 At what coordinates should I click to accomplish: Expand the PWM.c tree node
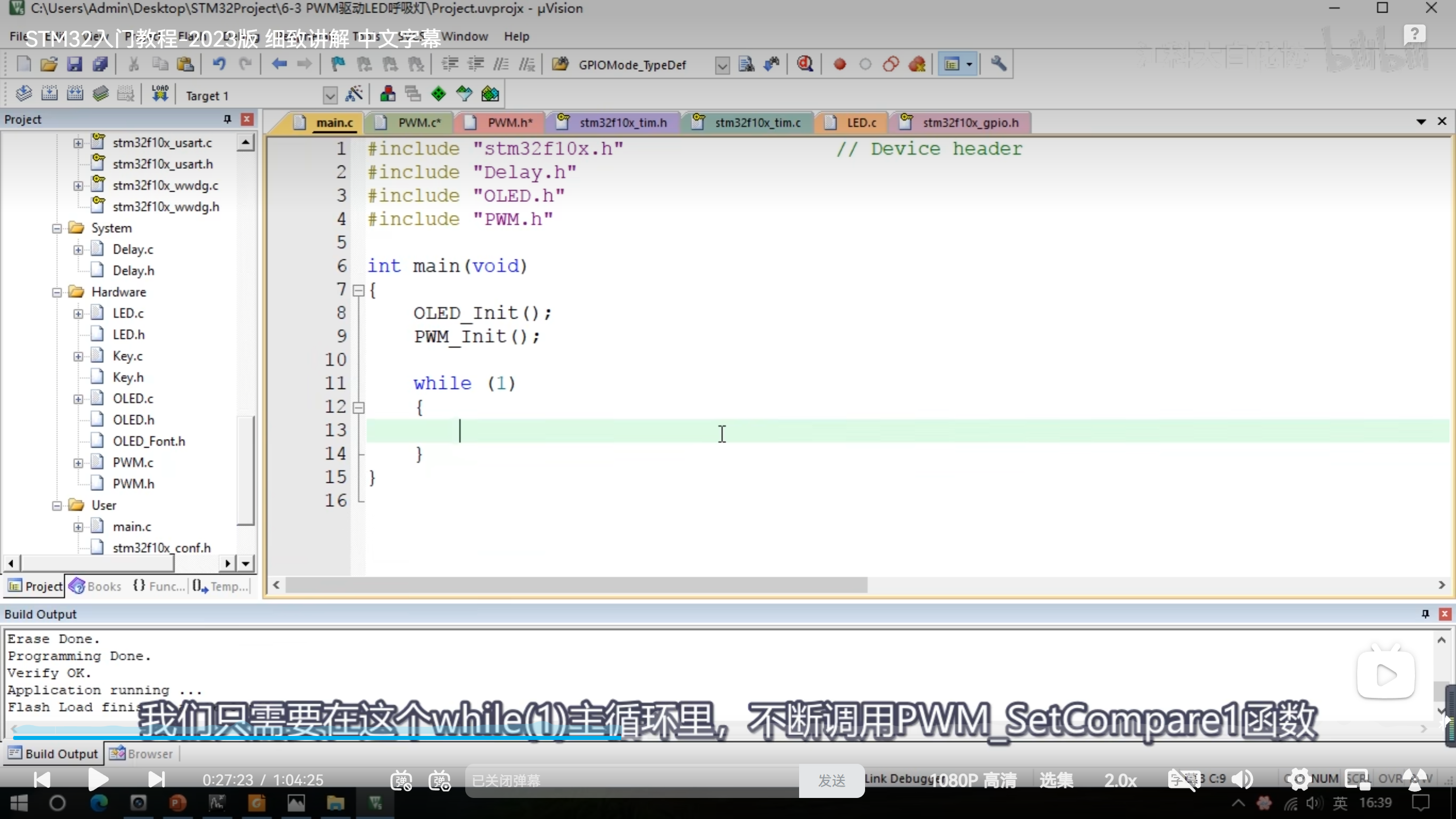pyautogui.click(x=78, y=463)
